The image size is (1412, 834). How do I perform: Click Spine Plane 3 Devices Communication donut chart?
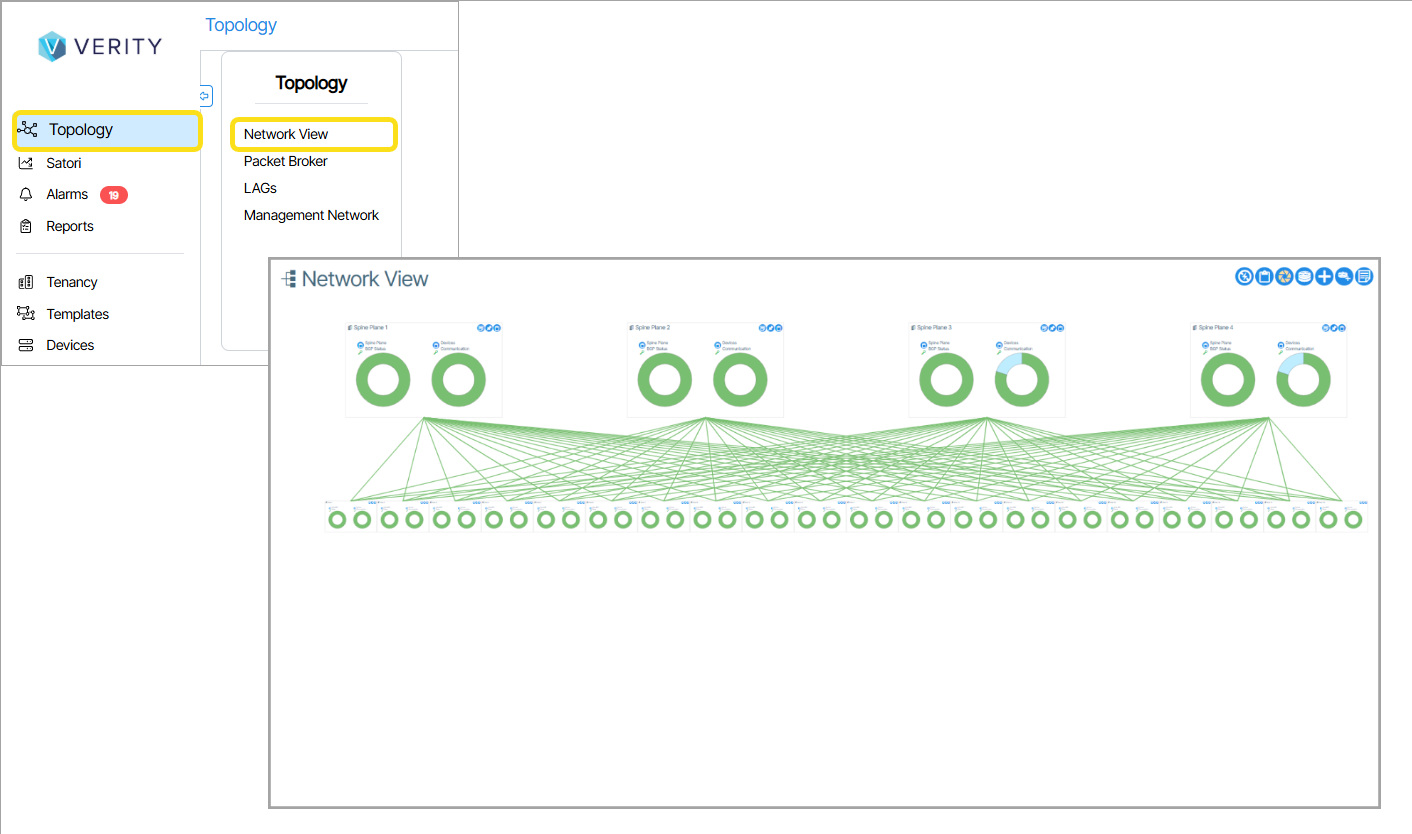tap(1021, 380)
